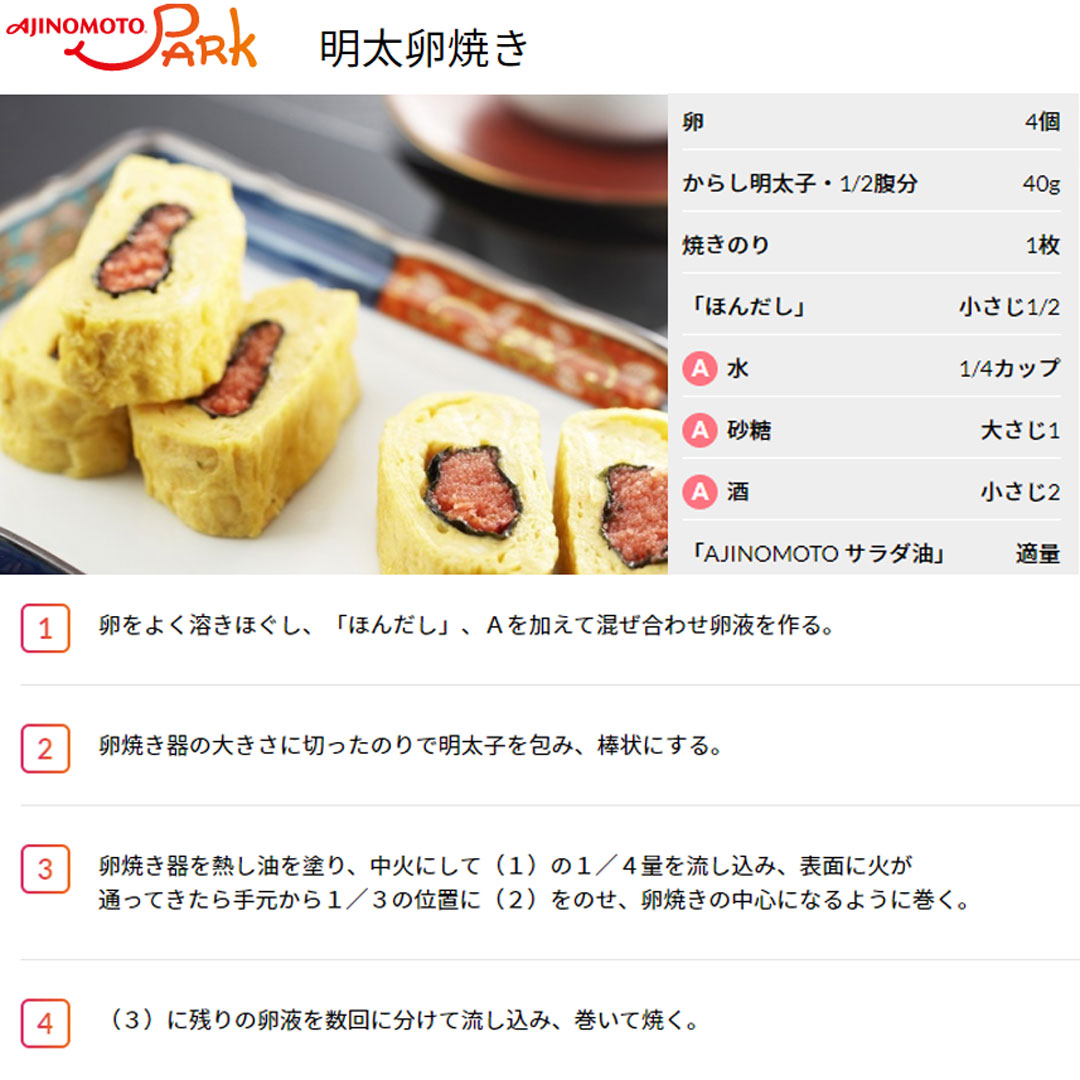The image size is (1080, 1080).
Task: Click the A badge beside 水
Action: [x=700, y=368]
